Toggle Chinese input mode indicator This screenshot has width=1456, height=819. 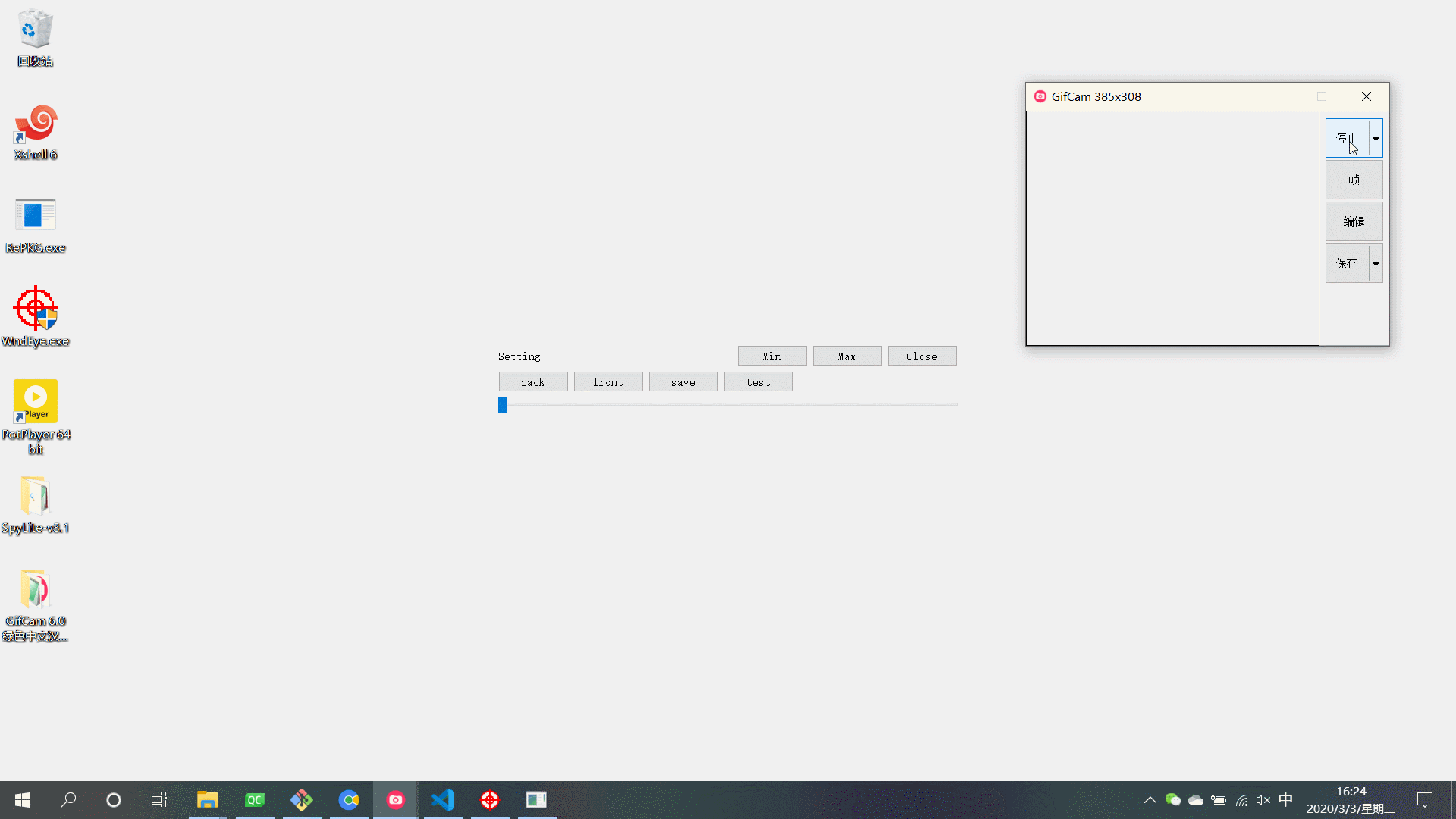tap(1285, 800)
